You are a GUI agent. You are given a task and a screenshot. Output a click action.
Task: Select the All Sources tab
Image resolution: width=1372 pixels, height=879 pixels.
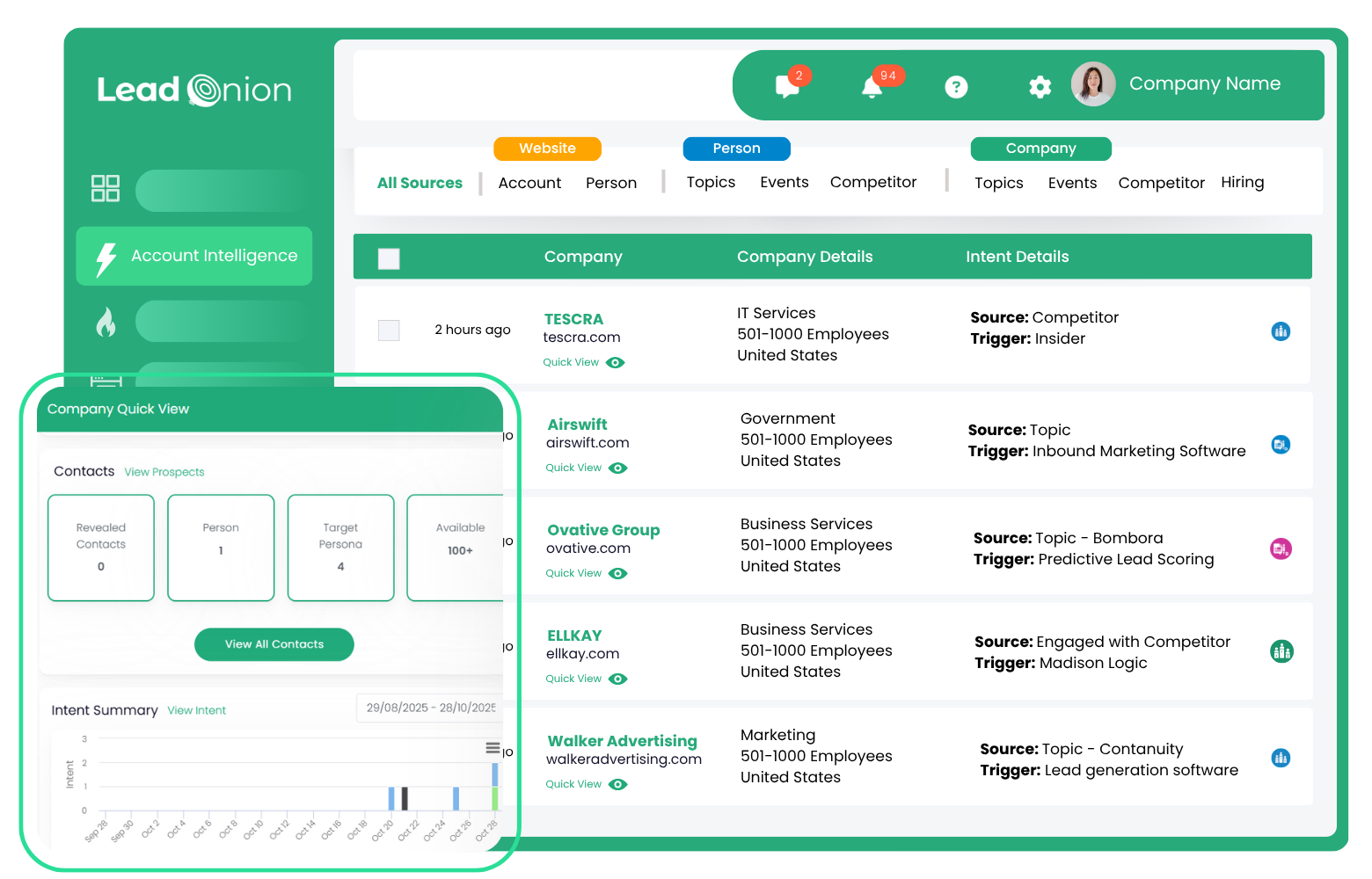[x=420, y=183]
